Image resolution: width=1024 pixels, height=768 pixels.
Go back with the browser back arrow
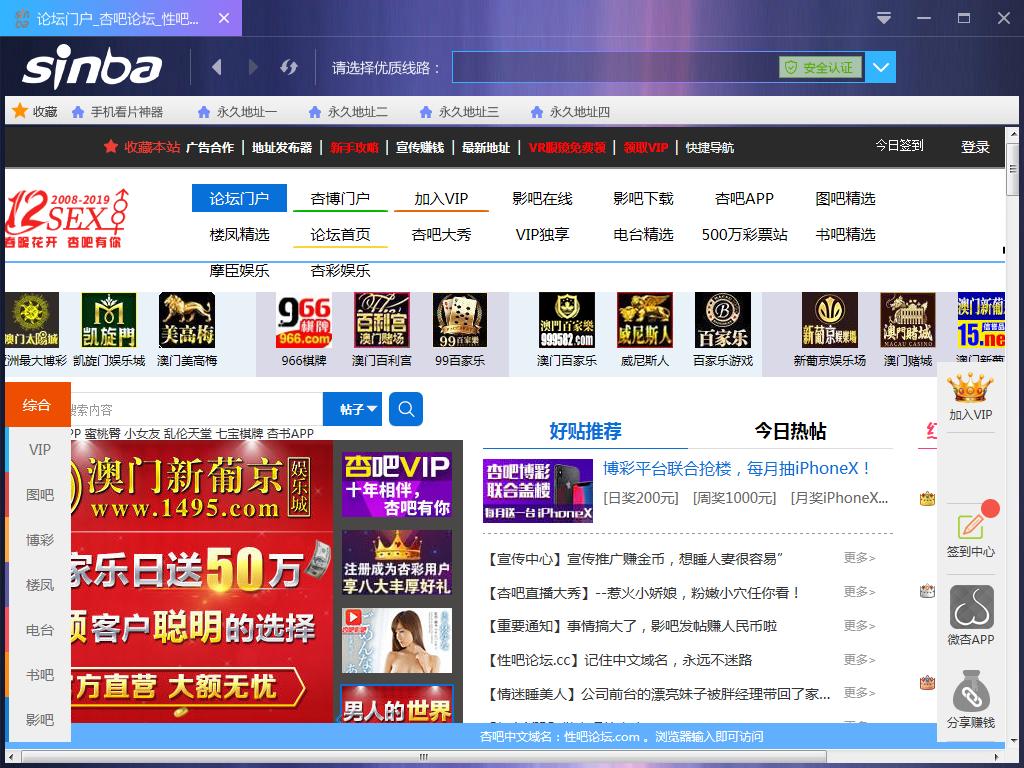point(217,67)
